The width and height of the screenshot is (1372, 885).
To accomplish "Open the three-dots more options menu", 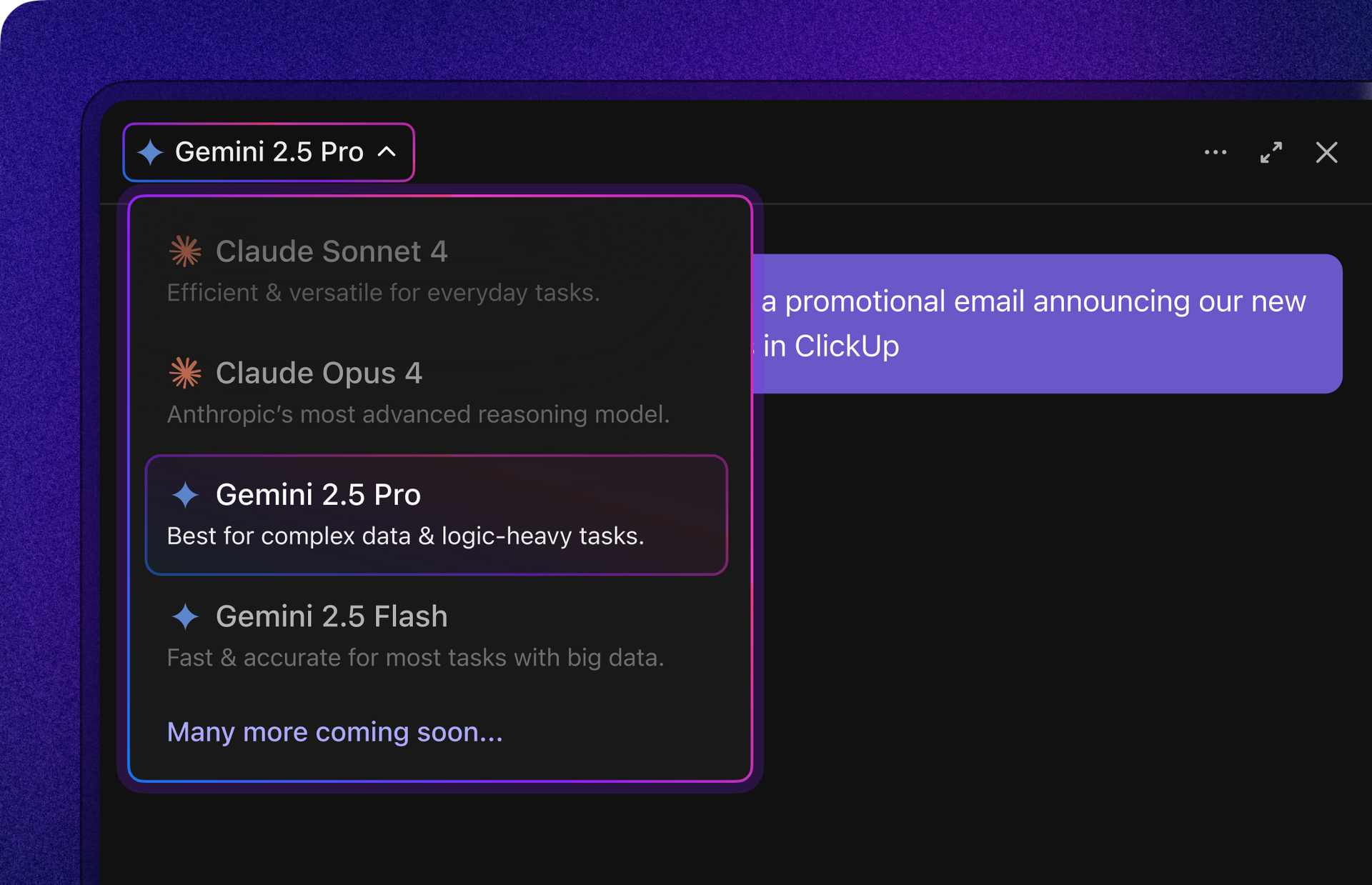I will (1215, 152).
